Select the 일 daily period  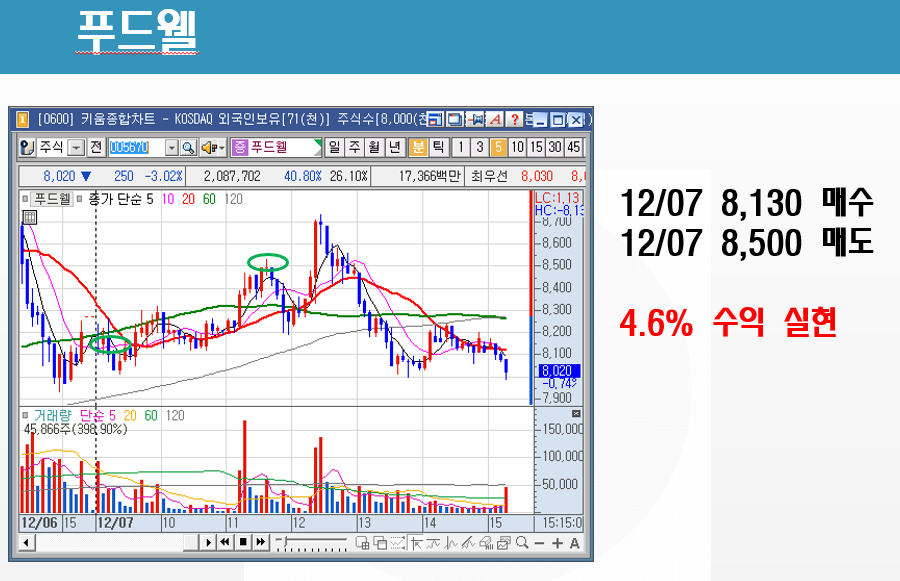coord(335,148)
